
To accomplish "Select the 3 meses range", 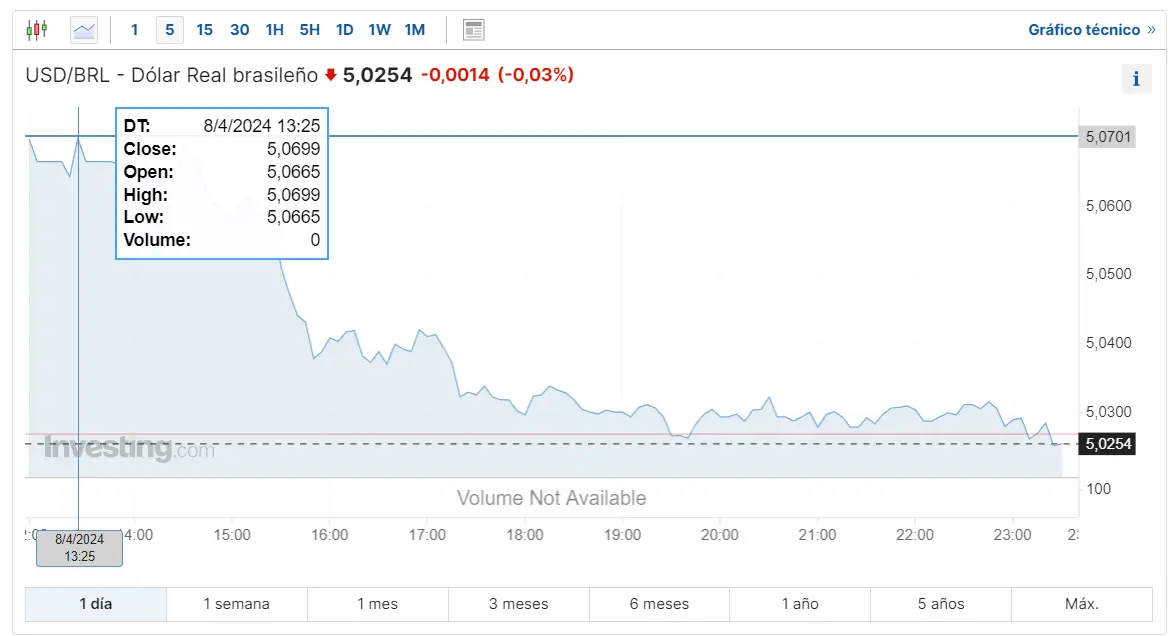I will click(x=519, y=604).
